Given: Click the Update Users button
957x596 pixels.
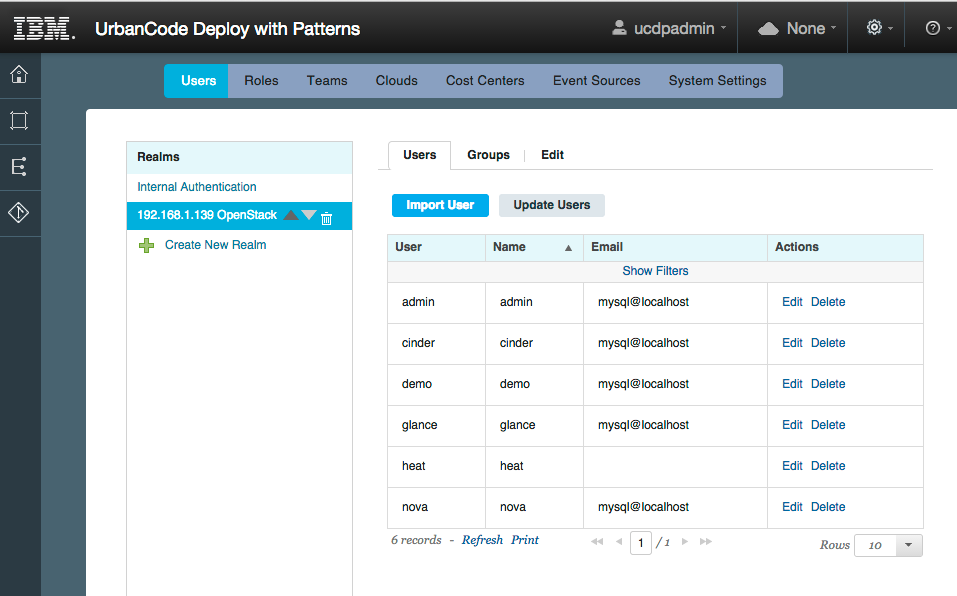Looking at the screenshot, I should pos(552,205).
